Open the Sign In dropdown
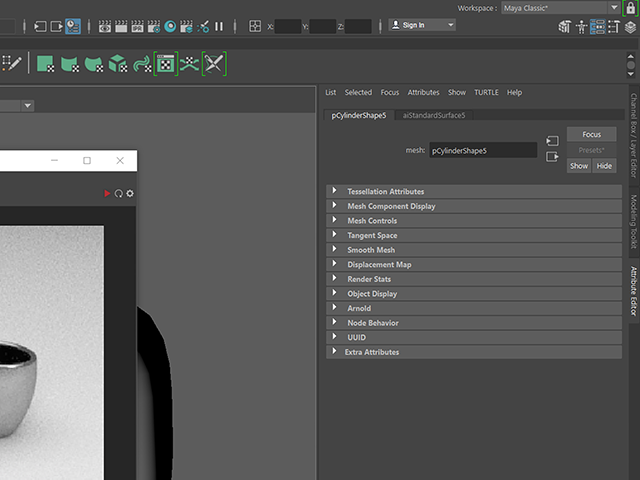 pos(422,25)
